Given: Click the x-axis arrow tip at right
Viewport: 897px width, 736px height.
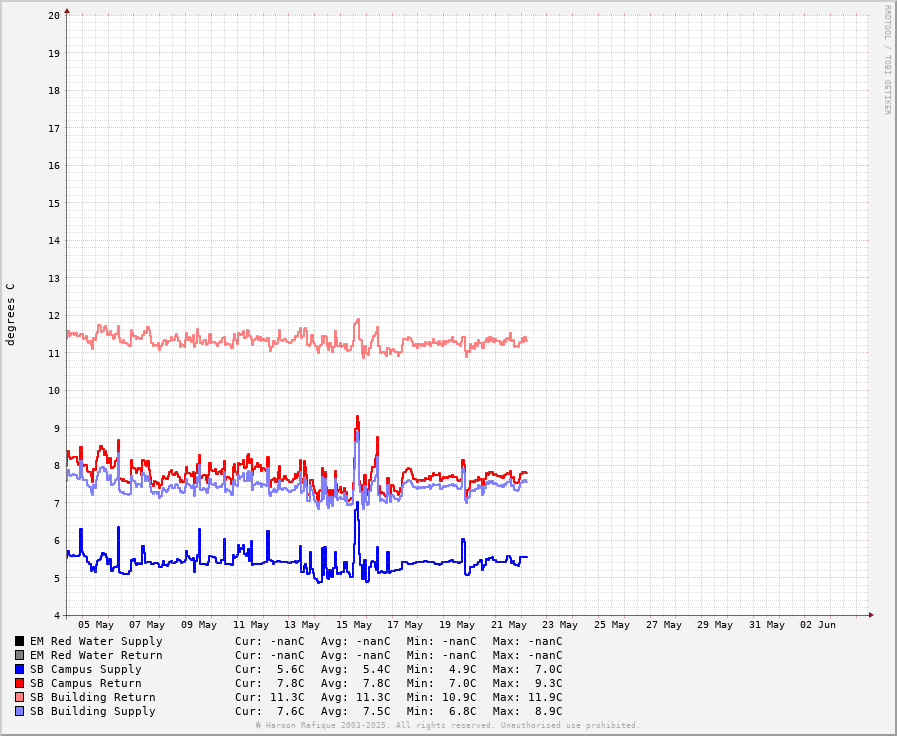Looking at the screenshot, I should 871,615.
